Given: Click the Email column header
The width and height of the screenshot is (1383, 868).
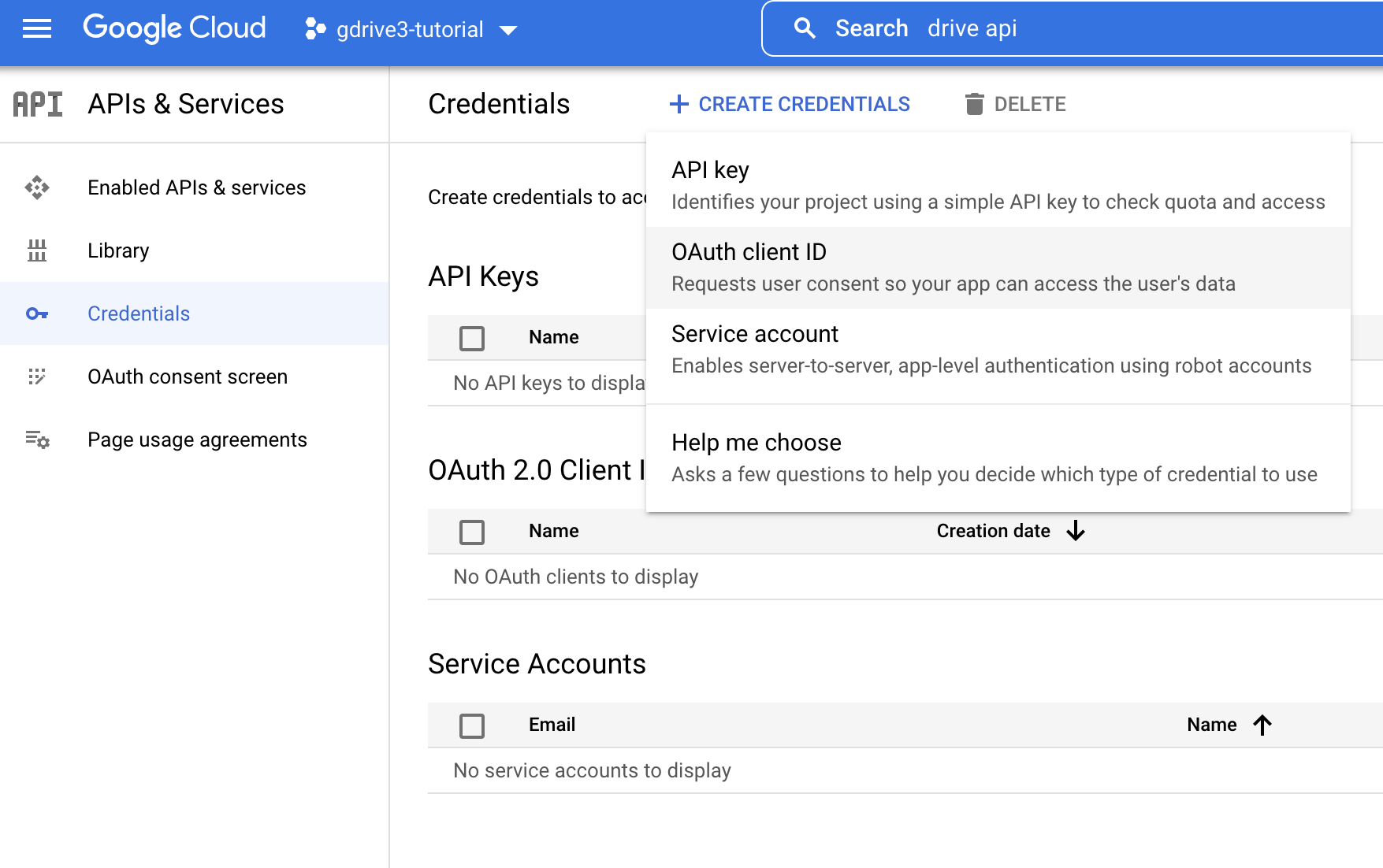Looking at the screenshot, I should click(552, 725).
